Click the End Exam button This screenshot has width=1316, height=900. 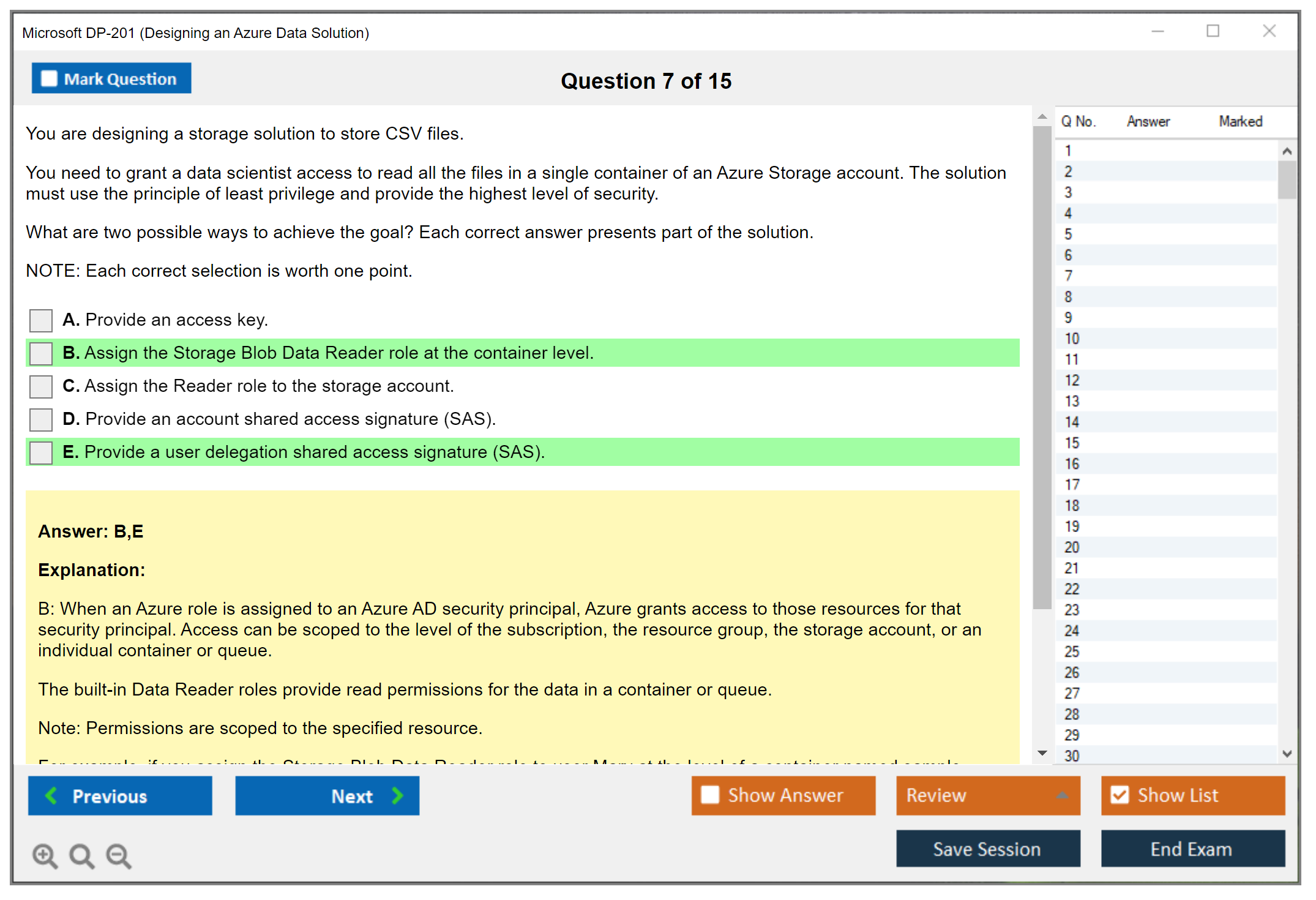(1192, 849)
